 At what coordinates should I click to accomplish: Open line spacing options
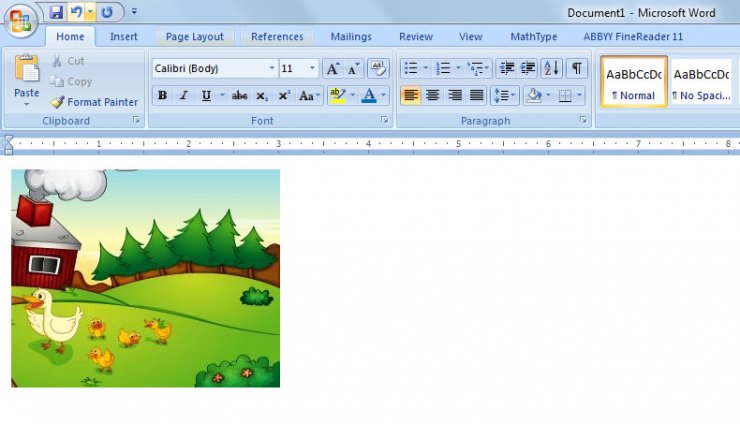point(505,95)
